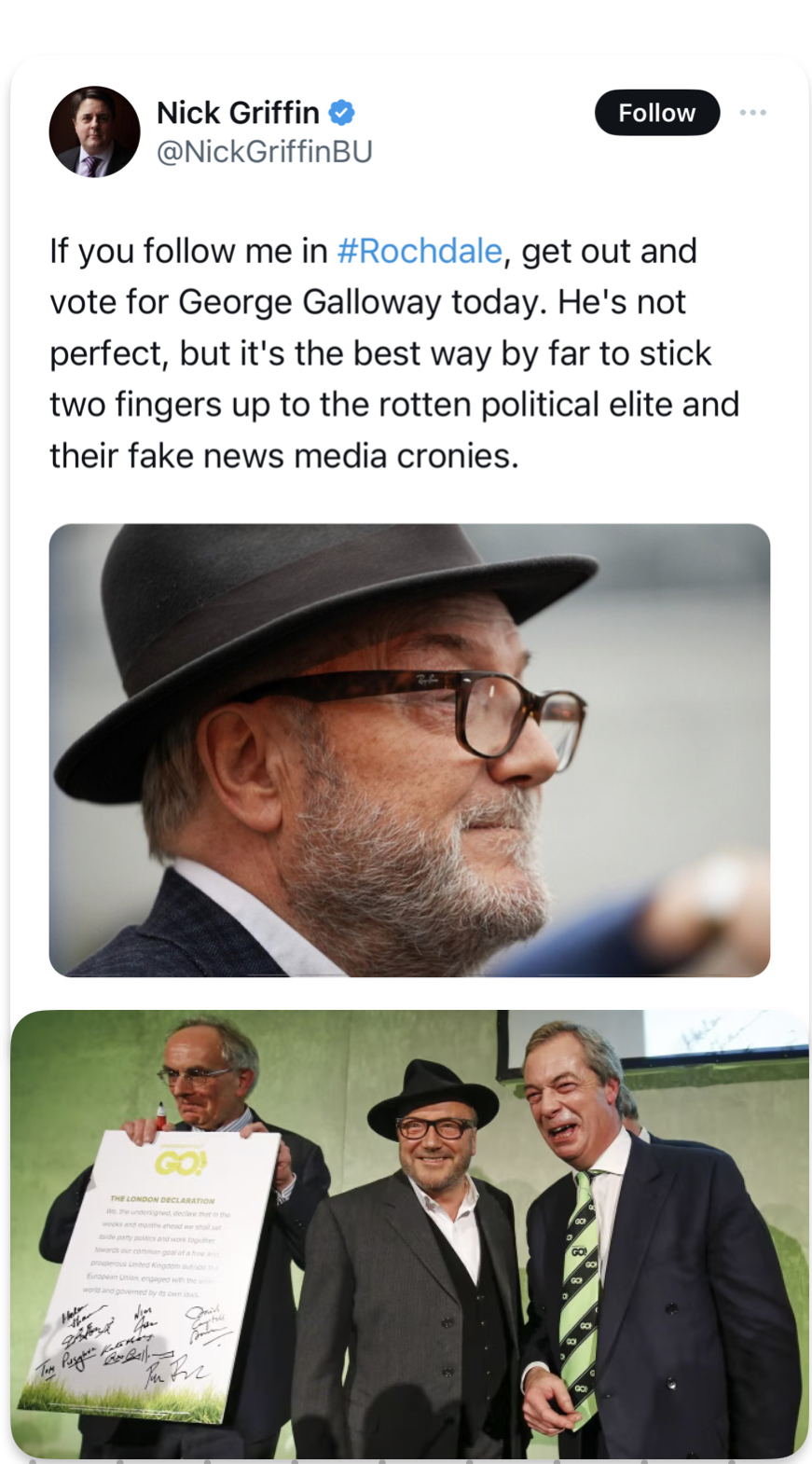Open Nick Griffin's profile avatar

point(94,131)
